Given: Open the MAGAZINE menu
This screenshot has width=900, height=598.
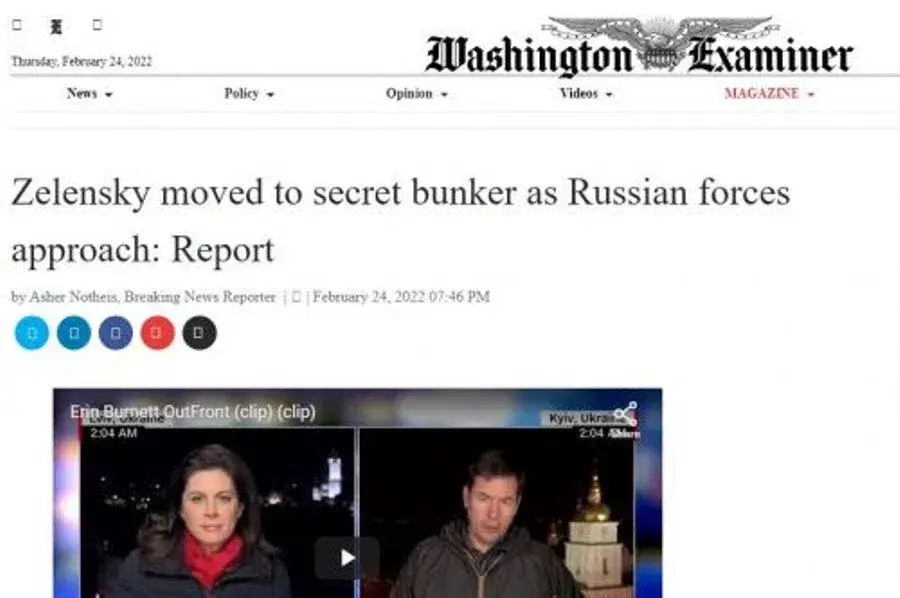Looking at the screenshot, I should click(x=769, y=94).
